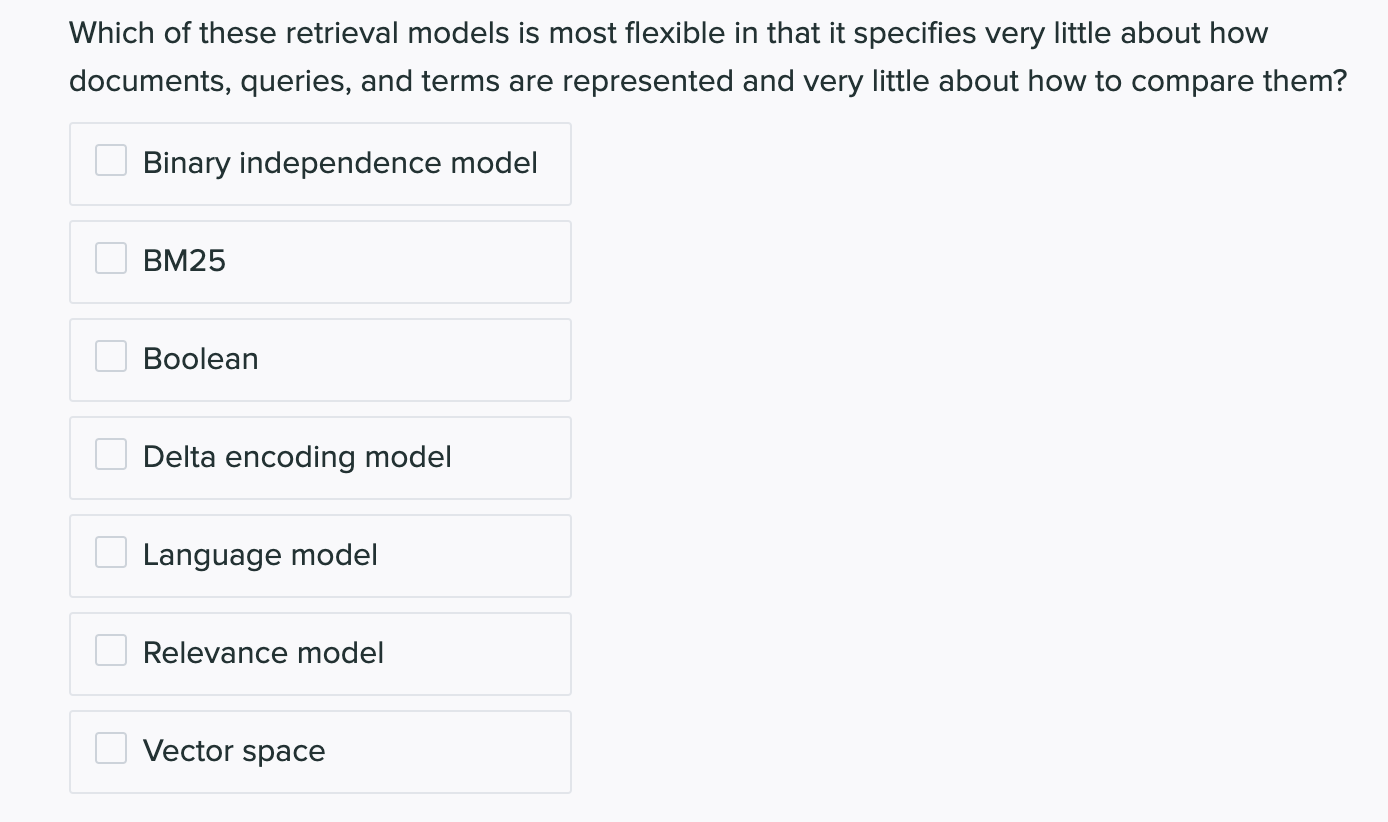Check the Language model checkbox

110,551
